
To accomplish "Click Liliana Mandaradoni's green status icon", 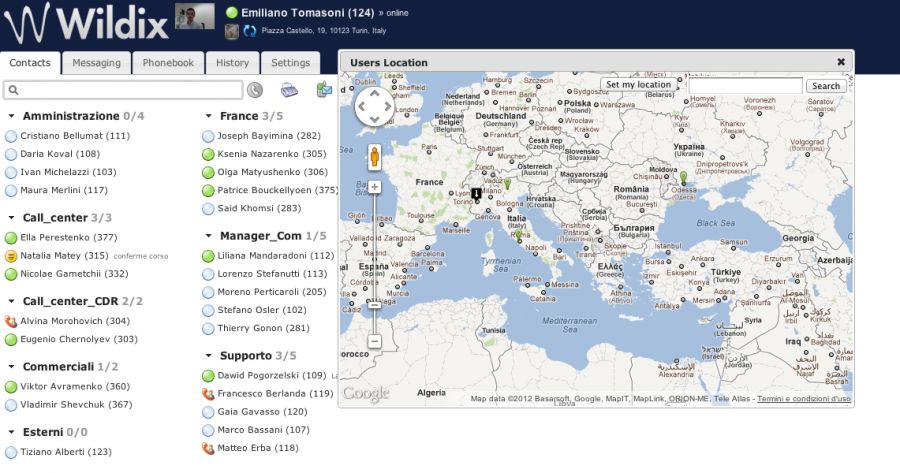I will (208, 256).
